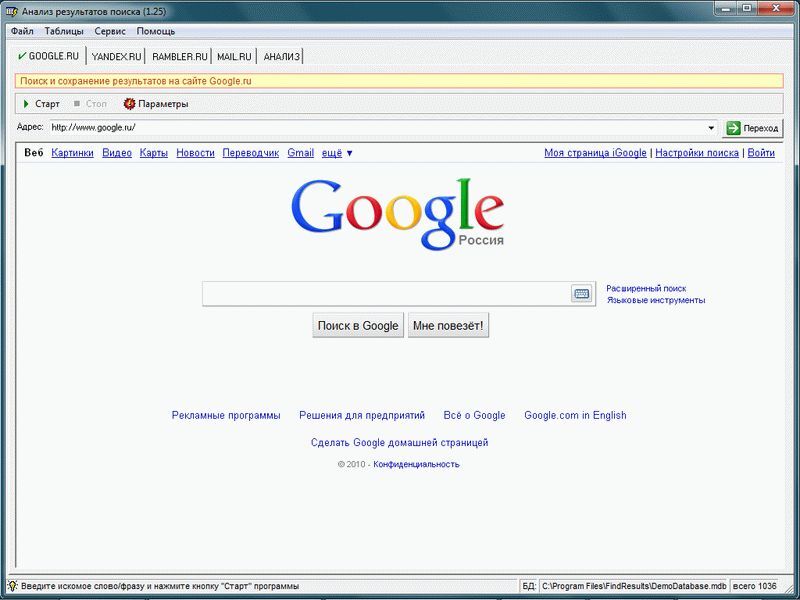Click the Мне повезёт! button
The width and height of the screenshot is (800, 600).
tap(448, 326)
